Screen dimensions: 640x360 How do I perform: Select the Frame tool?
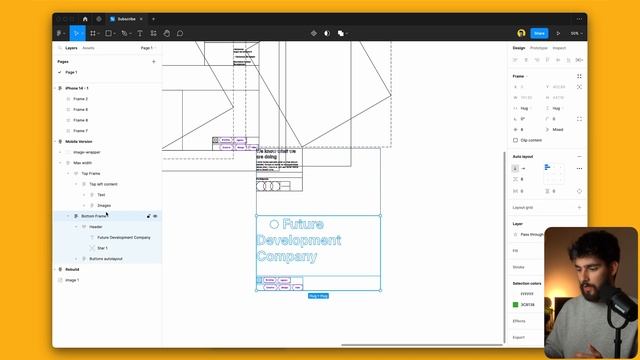point(93,33)
